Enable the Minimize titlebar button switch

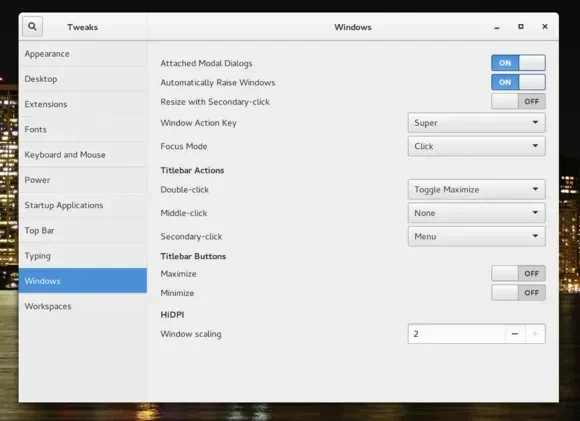click(518, 293)
